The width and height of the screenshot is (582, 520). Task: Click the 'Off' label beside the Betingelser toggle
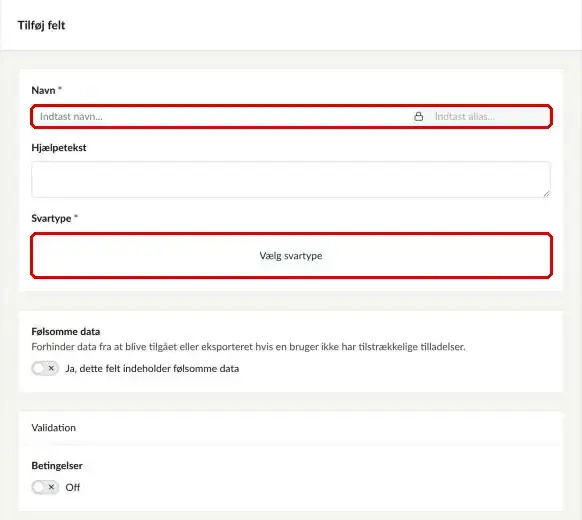pos(73,487)
